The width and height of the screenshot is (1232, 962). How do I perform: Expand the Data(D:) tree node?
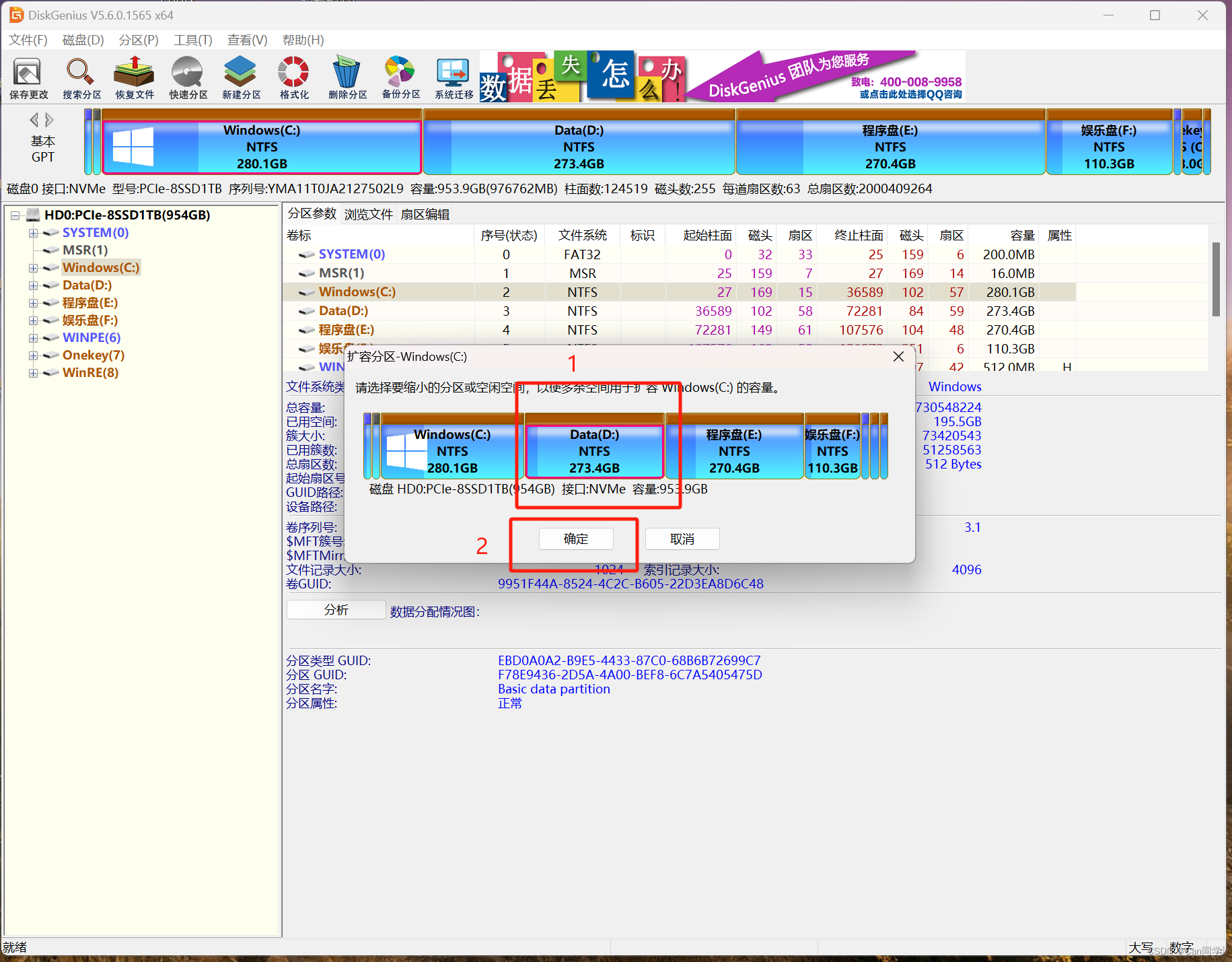tap(33, 285)
